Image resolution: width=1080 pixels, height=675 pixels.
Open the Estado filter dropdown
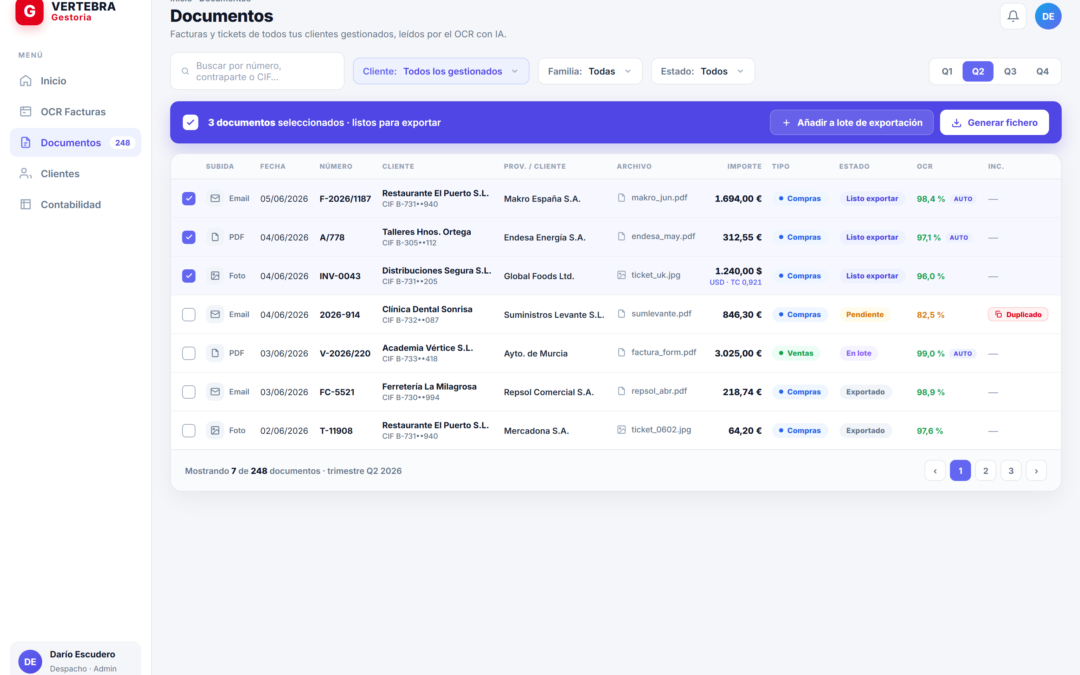click(x=703, y=71)
